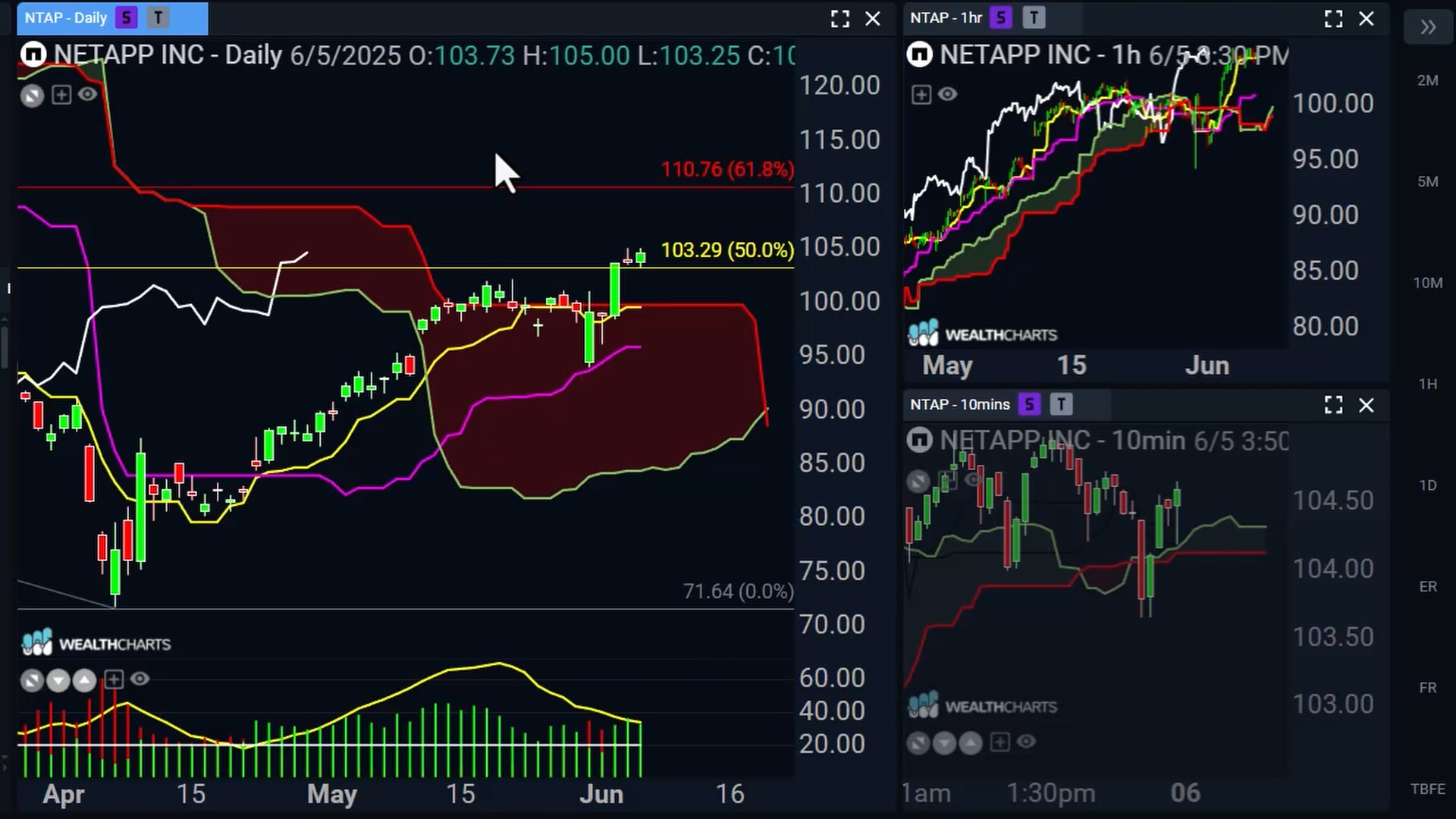
Task: Click the 71.64 (0.0%) Fibonacci label
Action: click(x=739, y=591)
